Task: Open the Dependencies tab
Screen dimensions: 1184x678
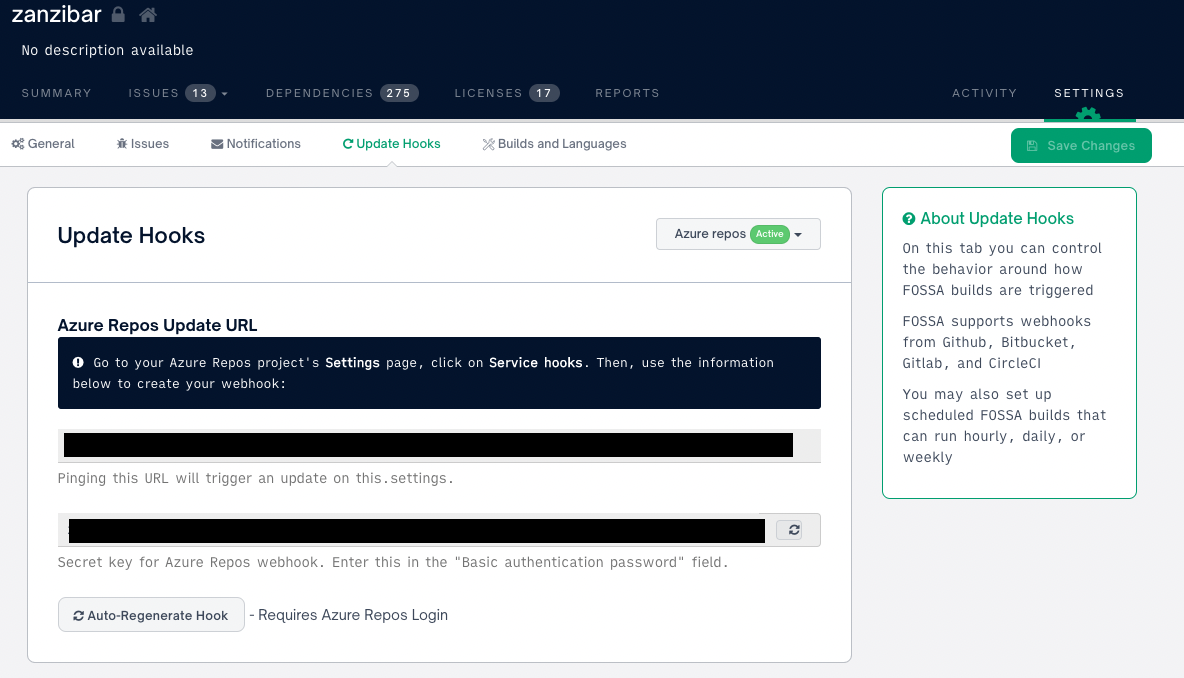Action: tap(342, 93)
